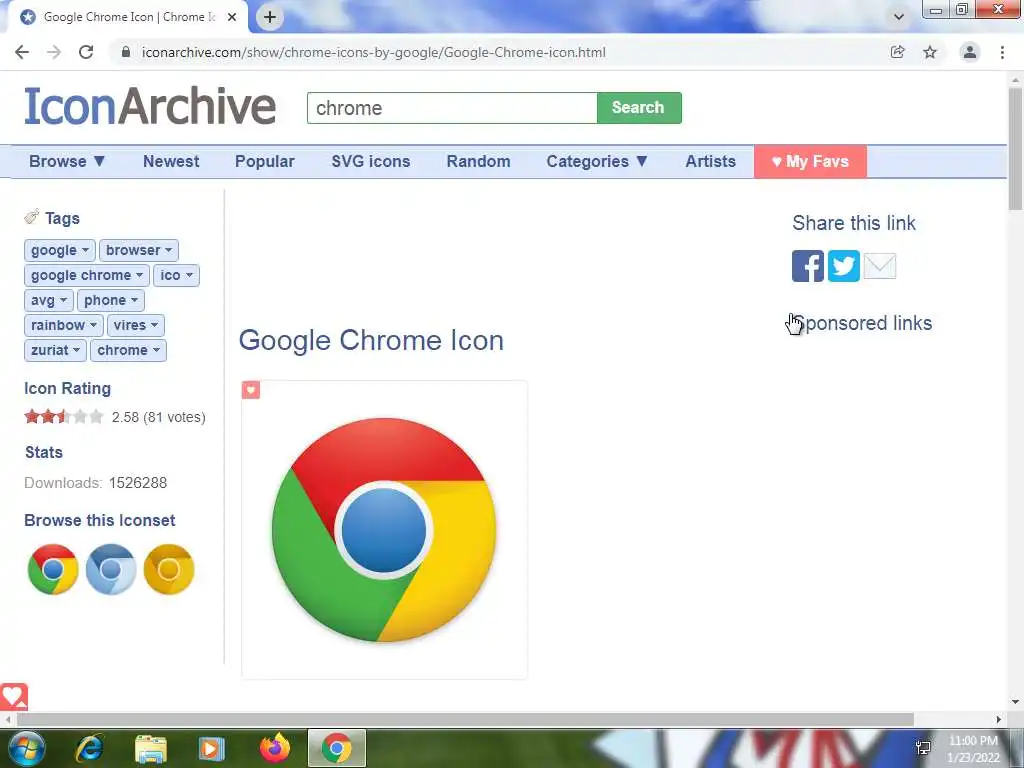
Task: Click the page URL in address bar
Action: (374, 52)
